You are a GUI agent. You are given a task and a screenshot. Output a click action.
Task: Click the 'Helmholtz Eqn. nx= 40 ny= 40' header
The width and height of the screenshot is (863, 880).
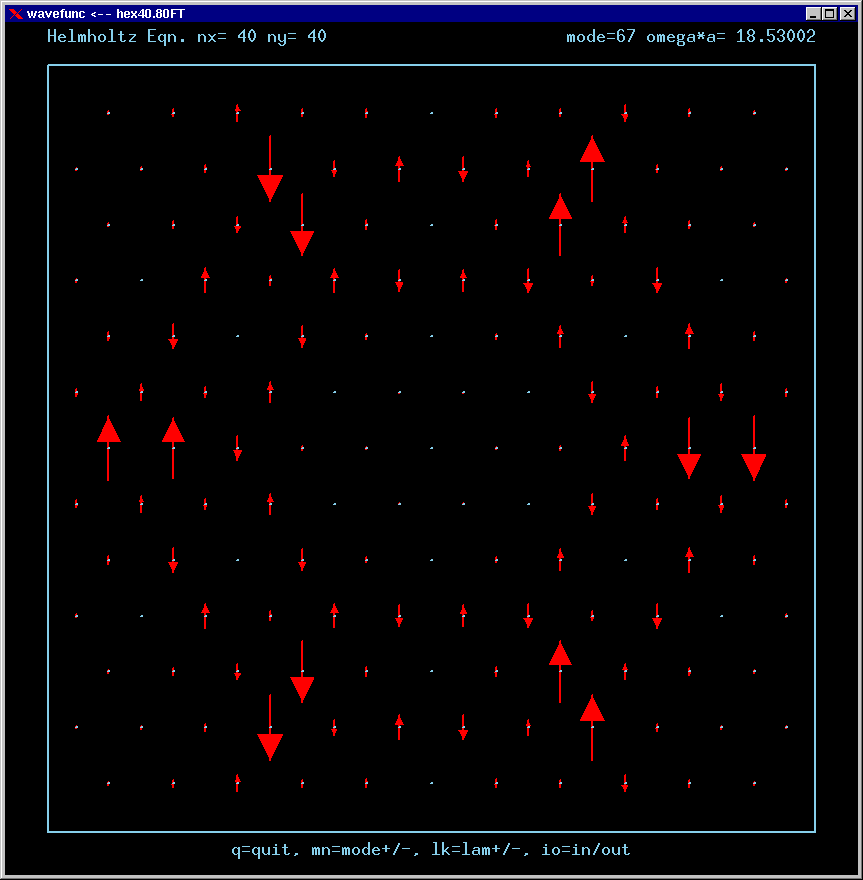click(x=187, y=37)
